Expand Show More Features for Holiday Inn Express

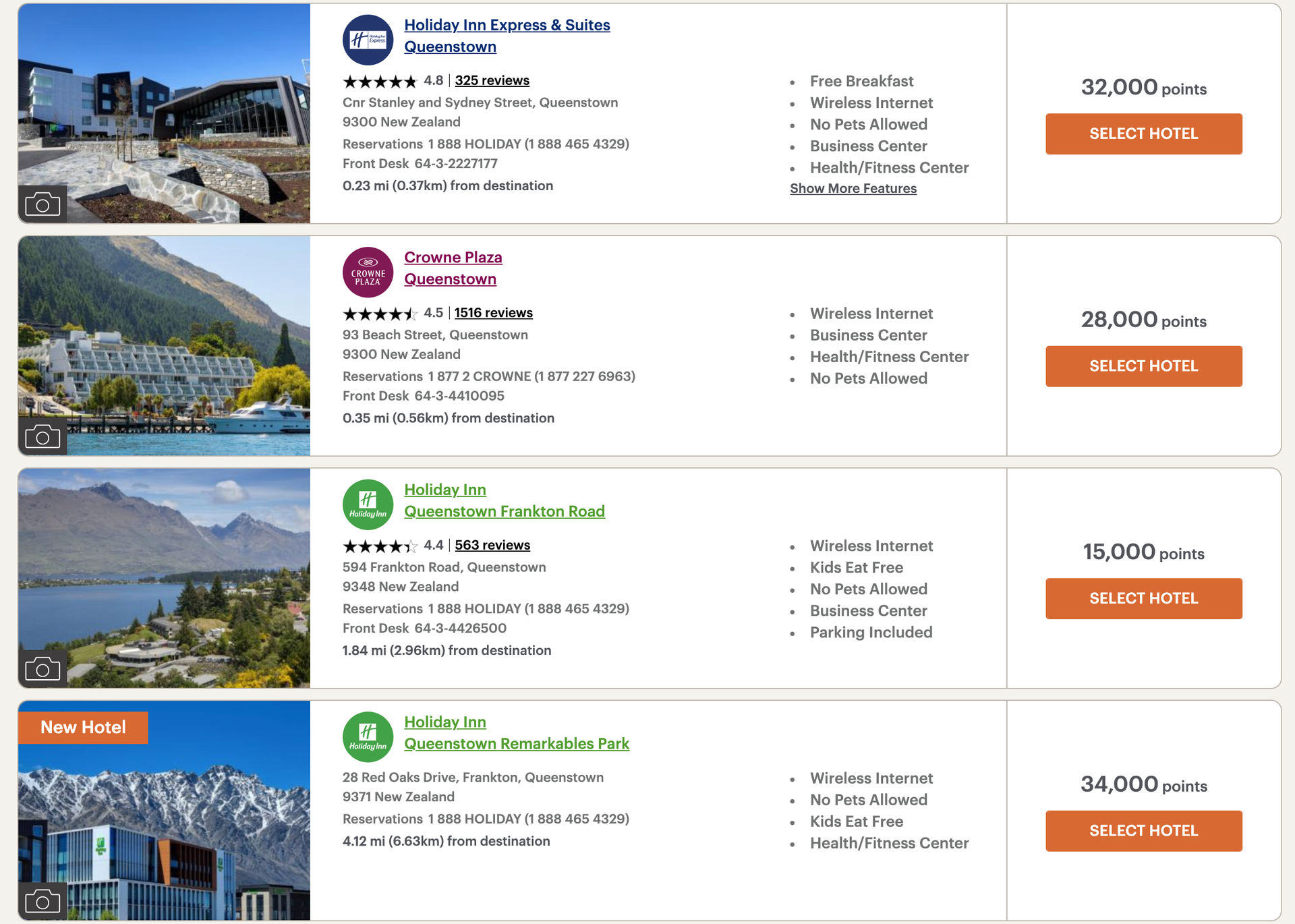coord(853,189)
